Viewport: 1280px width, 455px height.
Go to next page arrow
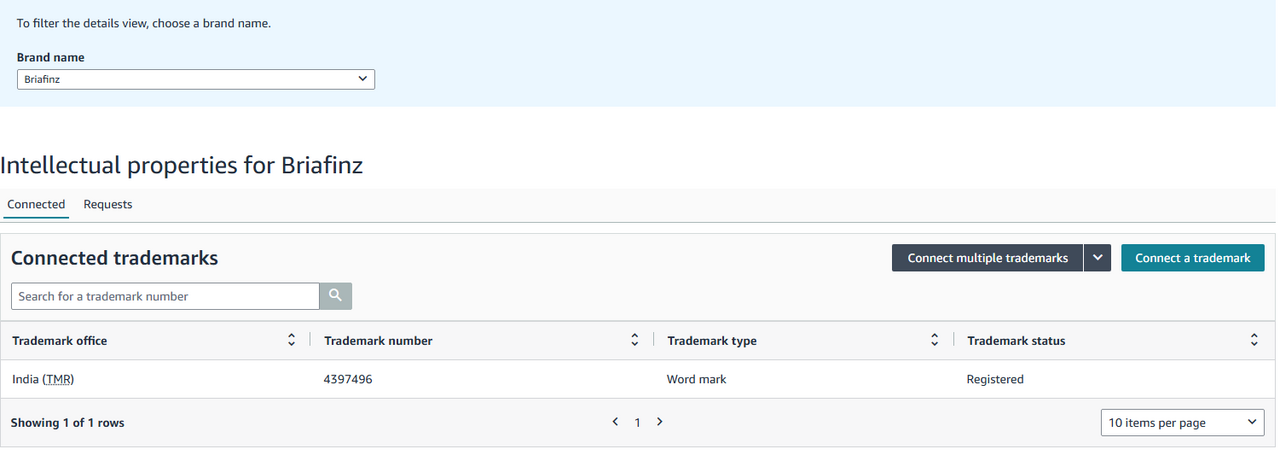coord(660,422)
